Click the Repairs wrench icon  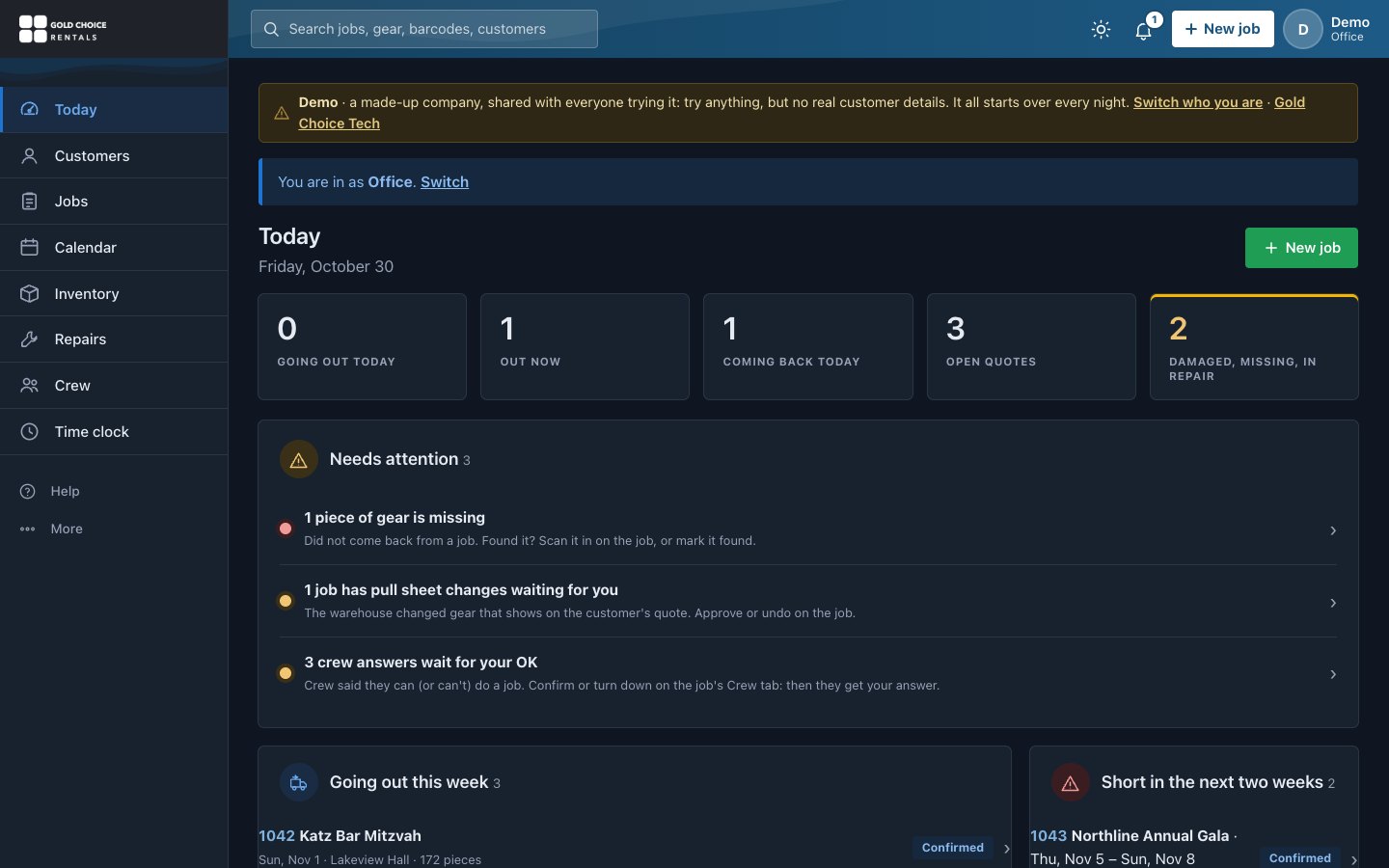click(30, 339)
